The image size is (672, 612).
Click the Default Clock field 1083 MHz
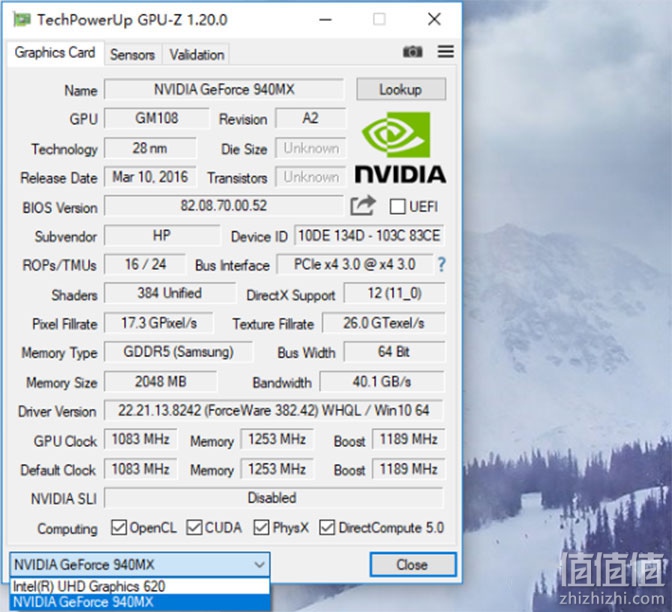point(141,469)
